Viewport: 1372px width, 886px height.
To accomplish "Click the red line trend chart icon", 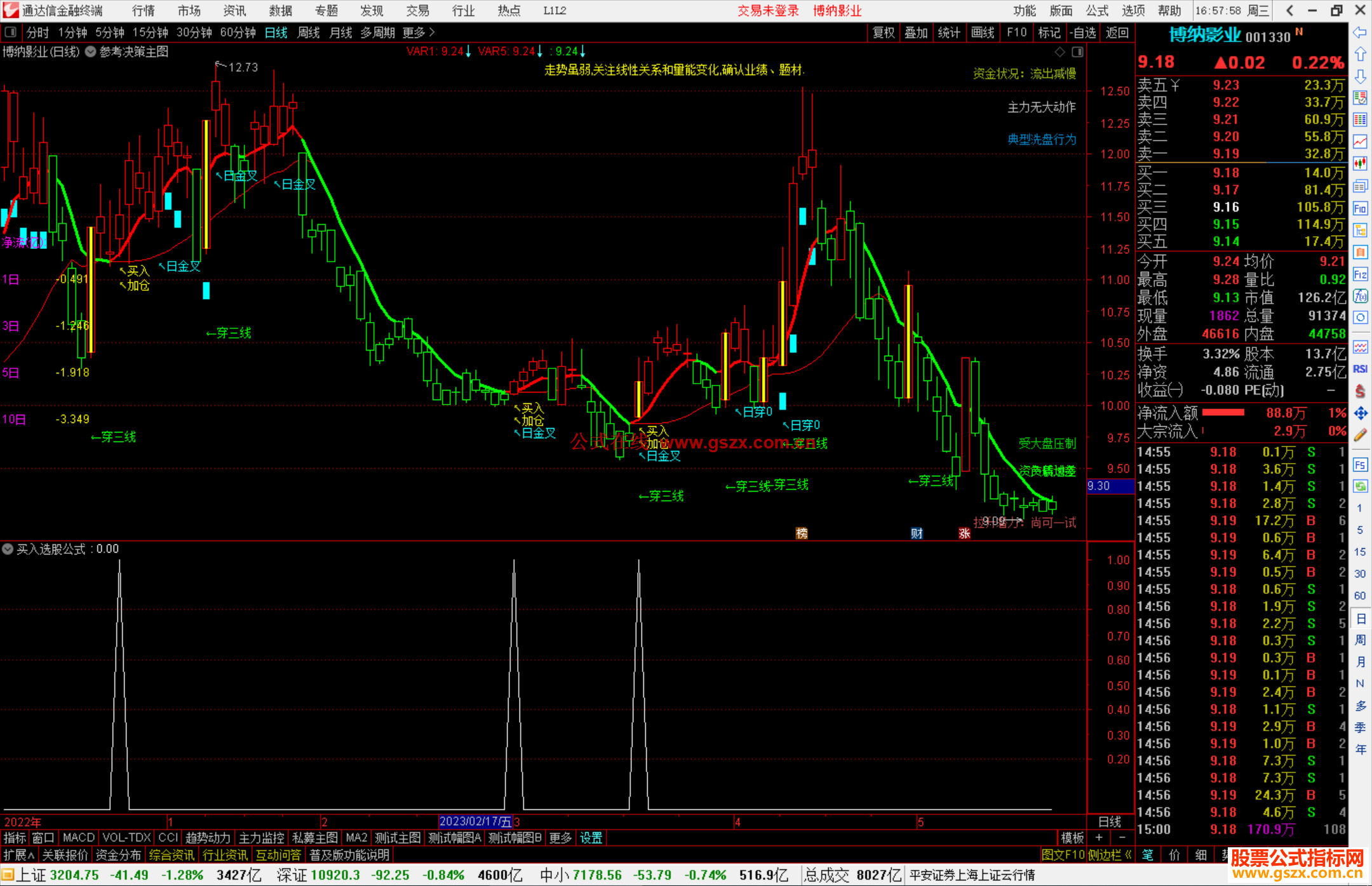I will tap(1360, 142).
